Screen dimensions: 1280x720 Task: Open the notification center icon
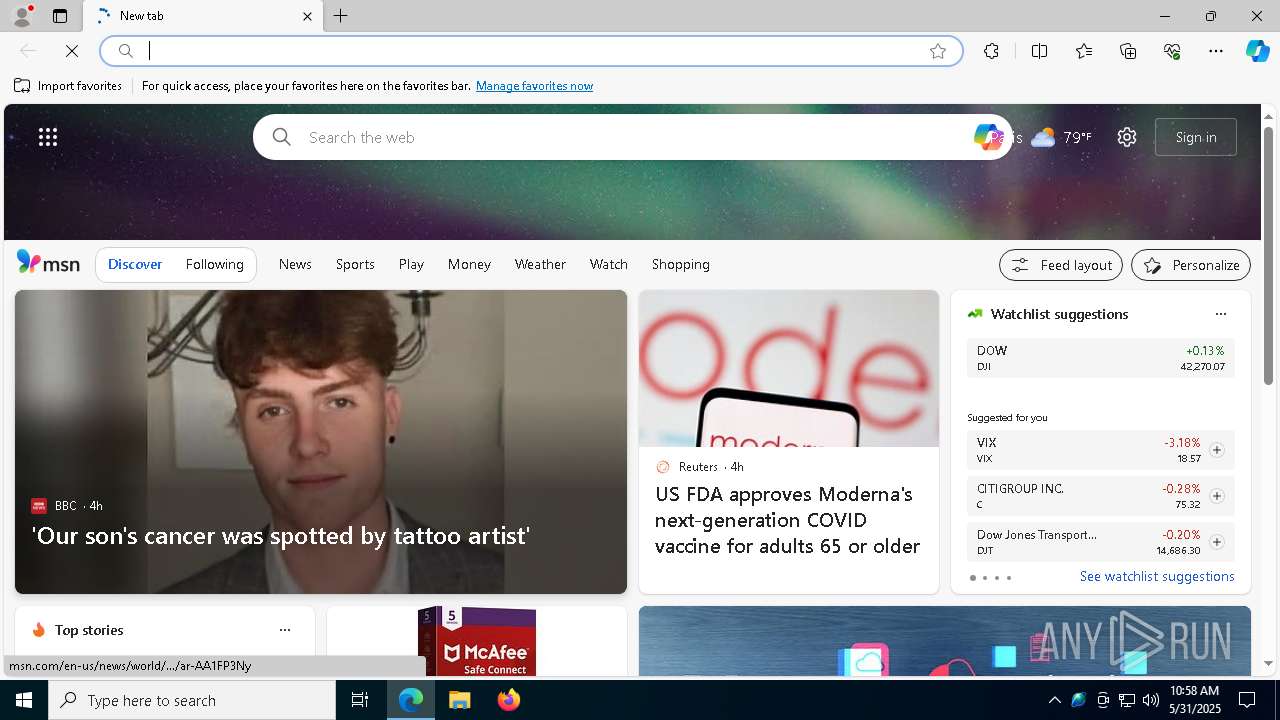pyautogui.click(x=1247, y=700)
